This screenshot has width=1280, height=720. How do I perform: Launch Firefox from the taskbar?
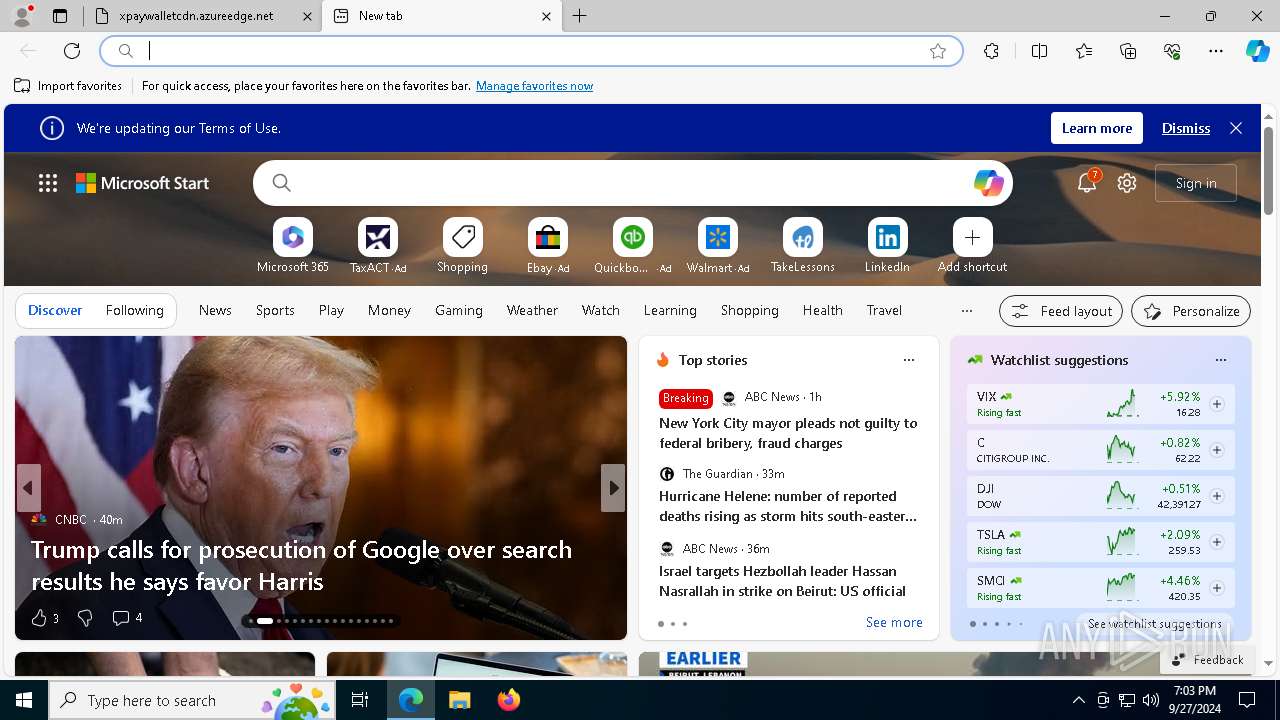[508, 700]
